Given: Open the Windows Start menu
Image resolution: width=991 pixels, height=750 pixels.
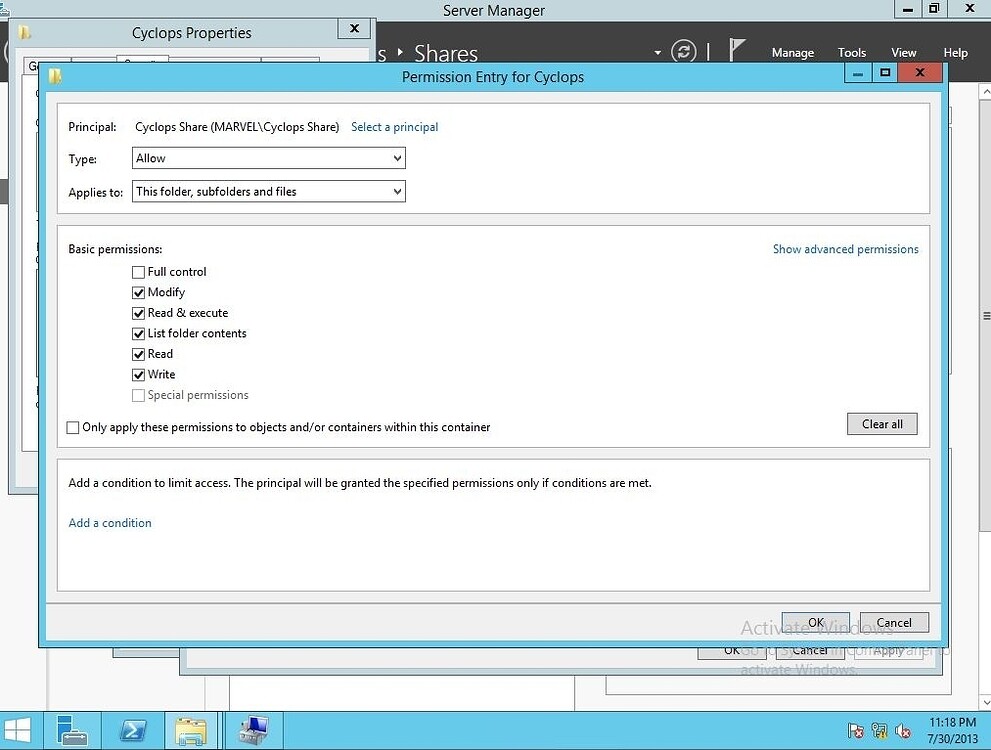Looking at the screenshot, I should pyautogui.click(x=18, y=730).
